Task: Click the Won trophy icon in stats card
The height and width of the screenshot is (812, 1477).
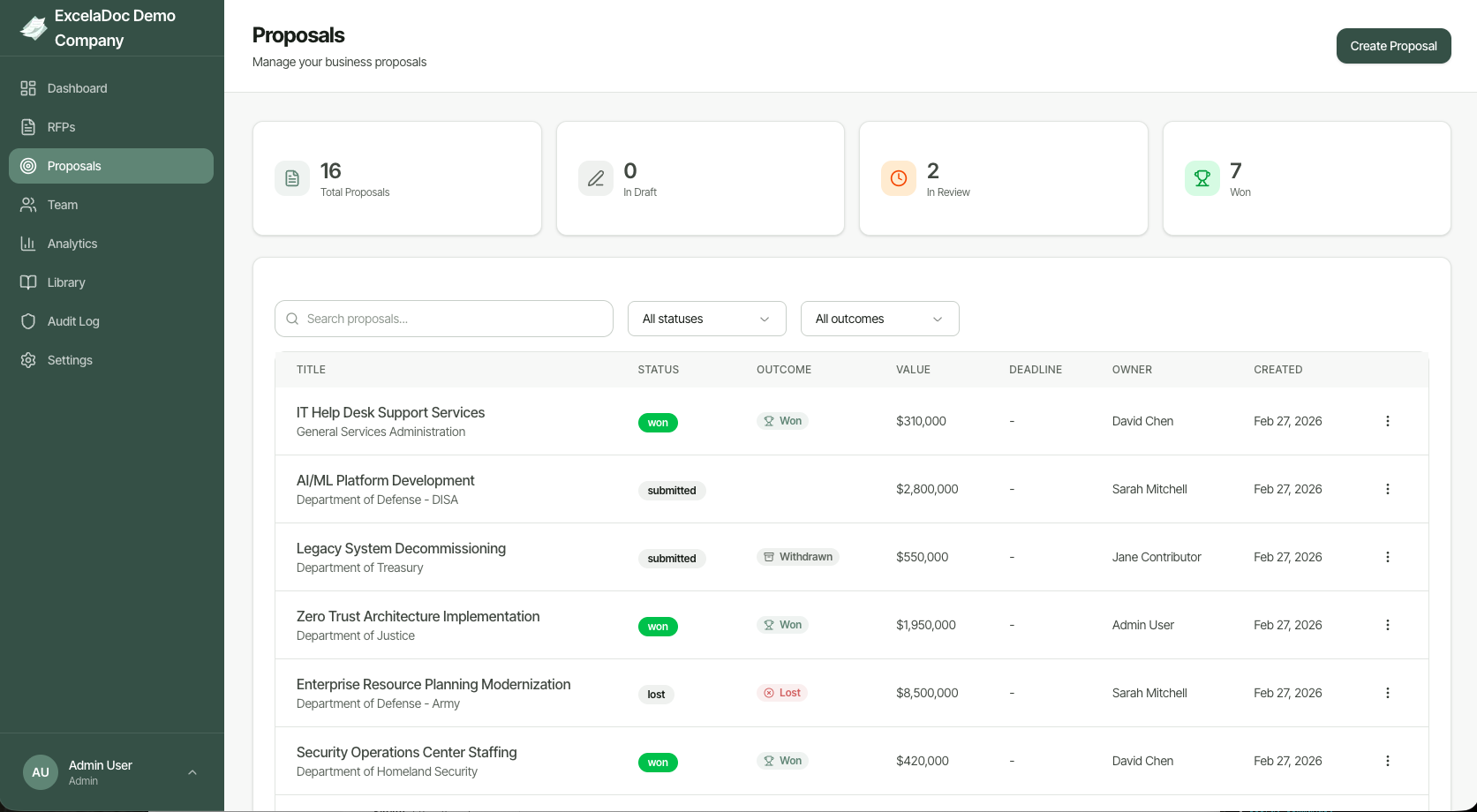Action: 1202,178
